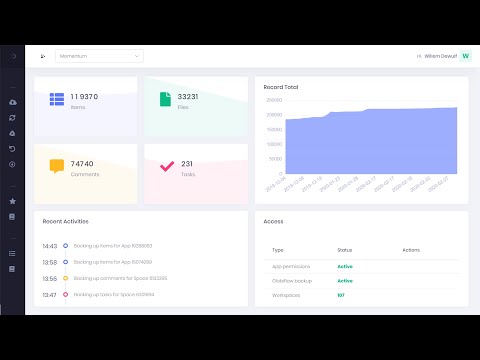Click the restore counter-clockwise arrow icon

coord(12,149)
